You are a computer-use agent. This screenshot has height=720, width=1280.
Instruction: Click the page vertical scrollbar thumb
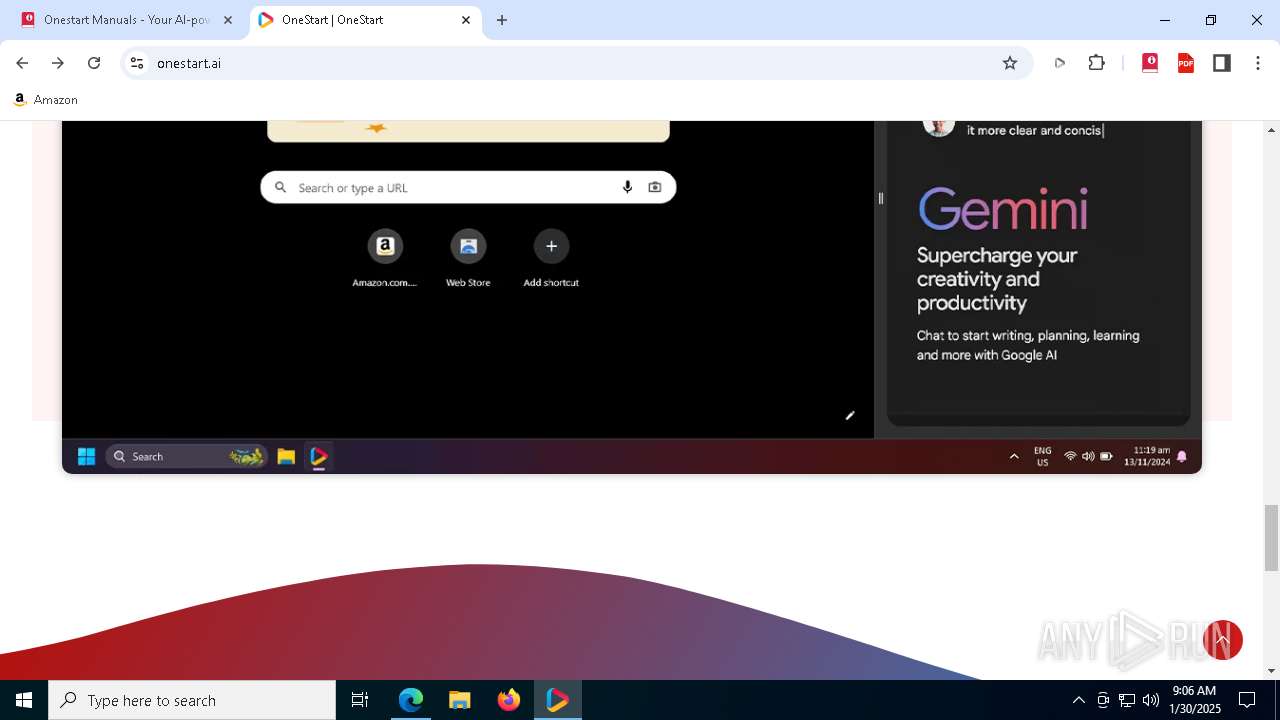click(x=1271, y=538)
